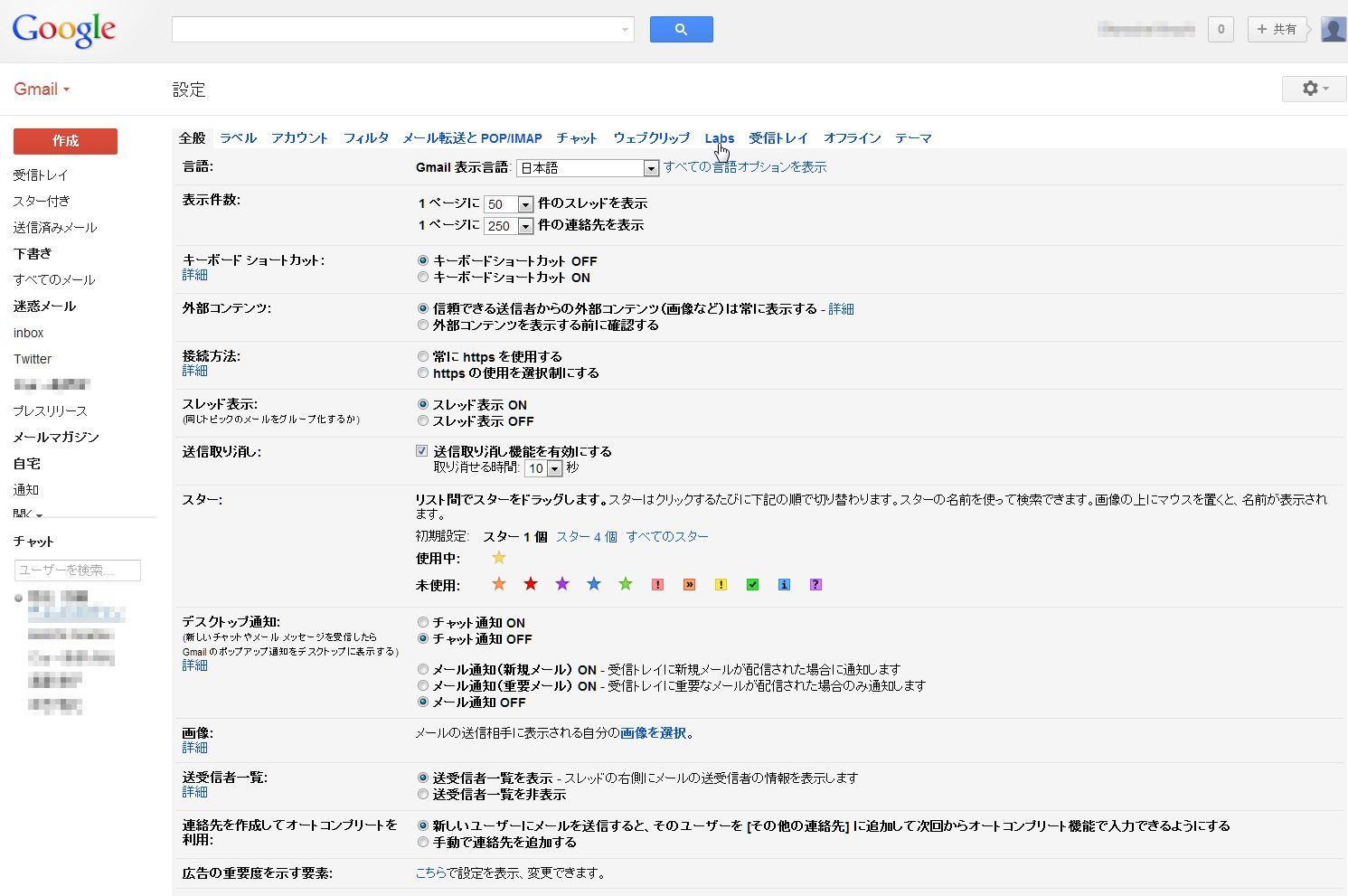Click the すべてのスター link
This screenshot has height=896, width=1348.
click(x=667, y=536)
